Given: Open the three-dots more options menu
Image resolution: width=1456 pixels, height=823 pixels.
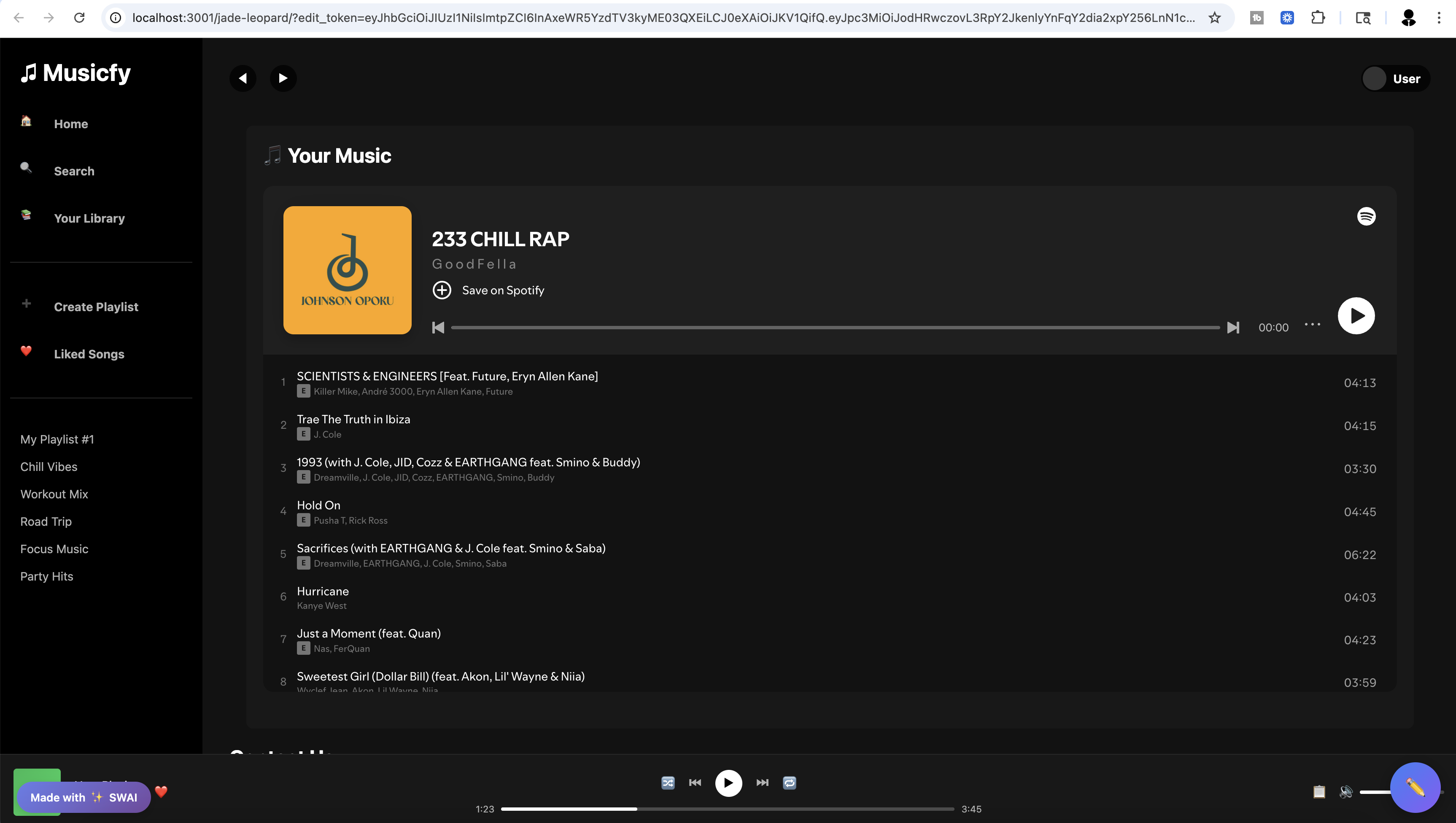Looking at the screenshot, I should point(1312,325).
